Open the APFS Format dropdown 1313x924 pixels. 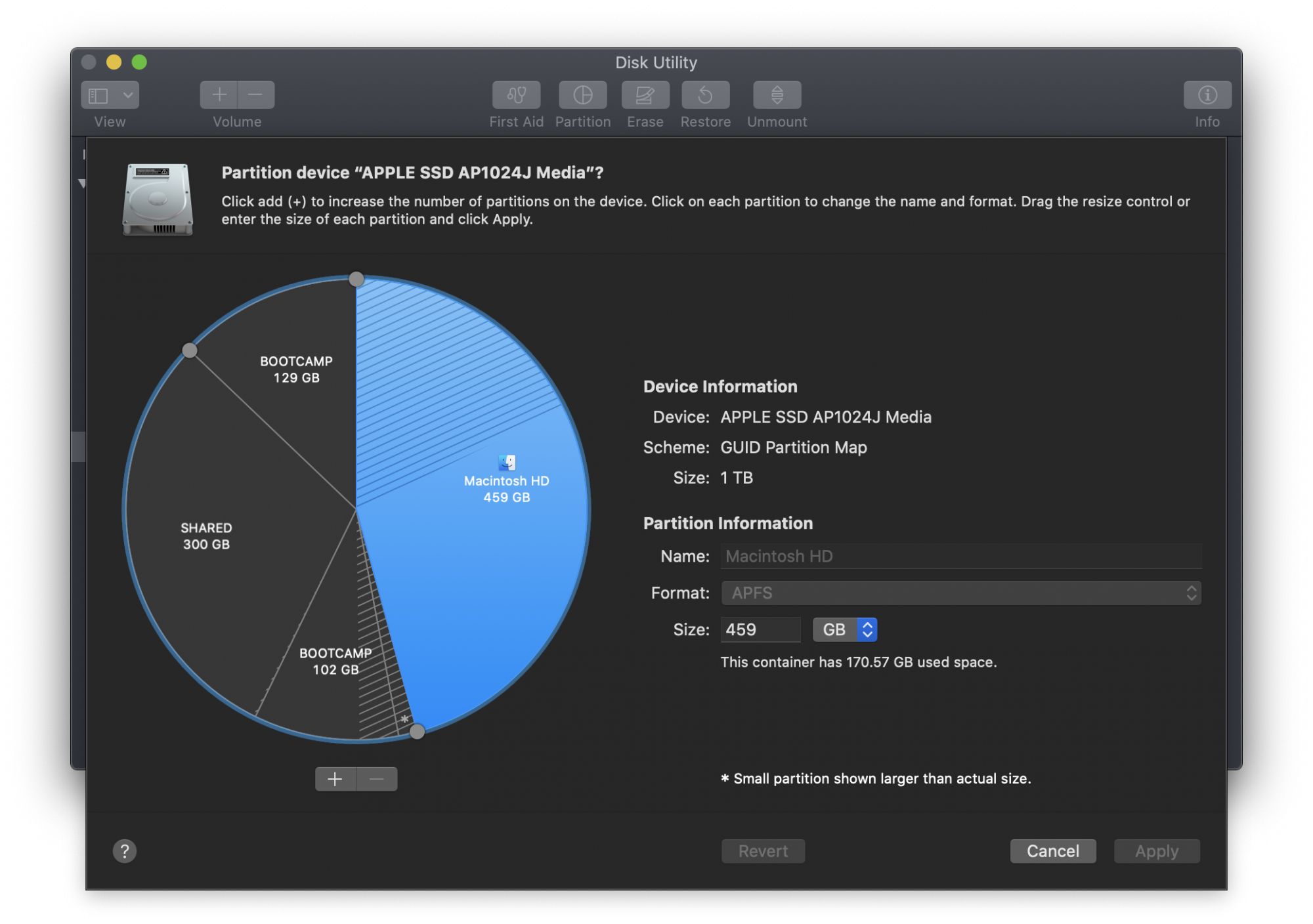pos(960,593)
